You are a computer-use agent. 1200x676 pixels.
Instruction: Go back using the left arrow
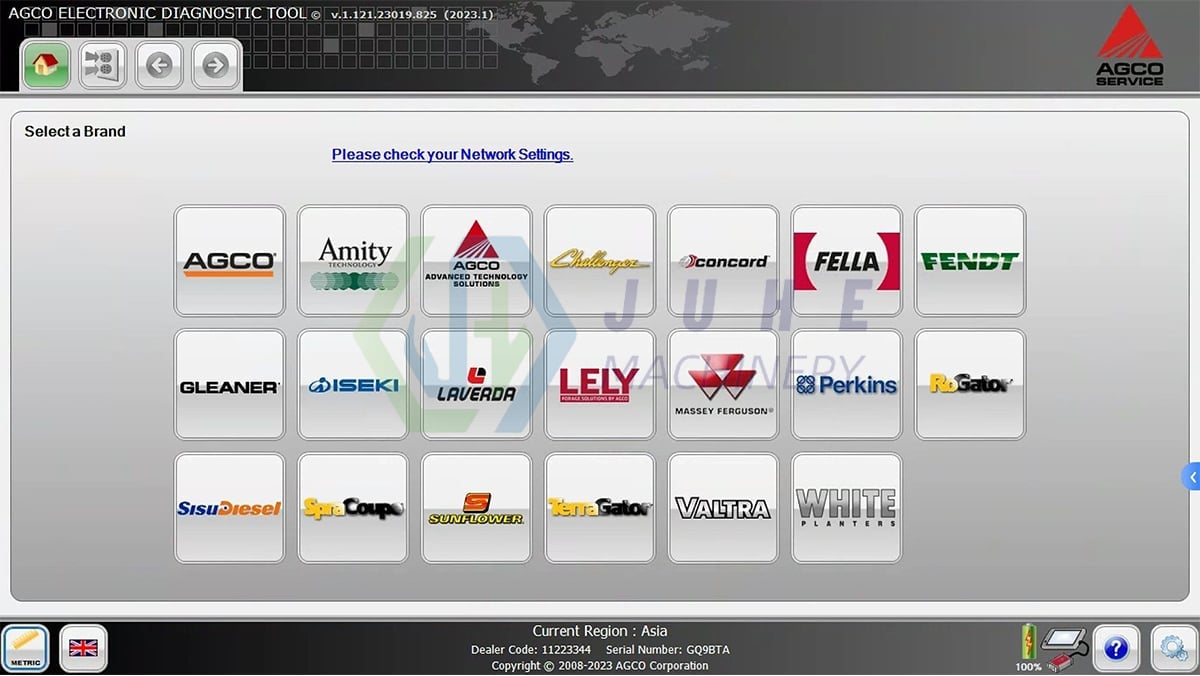pyautogui.click(x=157, y=64)
